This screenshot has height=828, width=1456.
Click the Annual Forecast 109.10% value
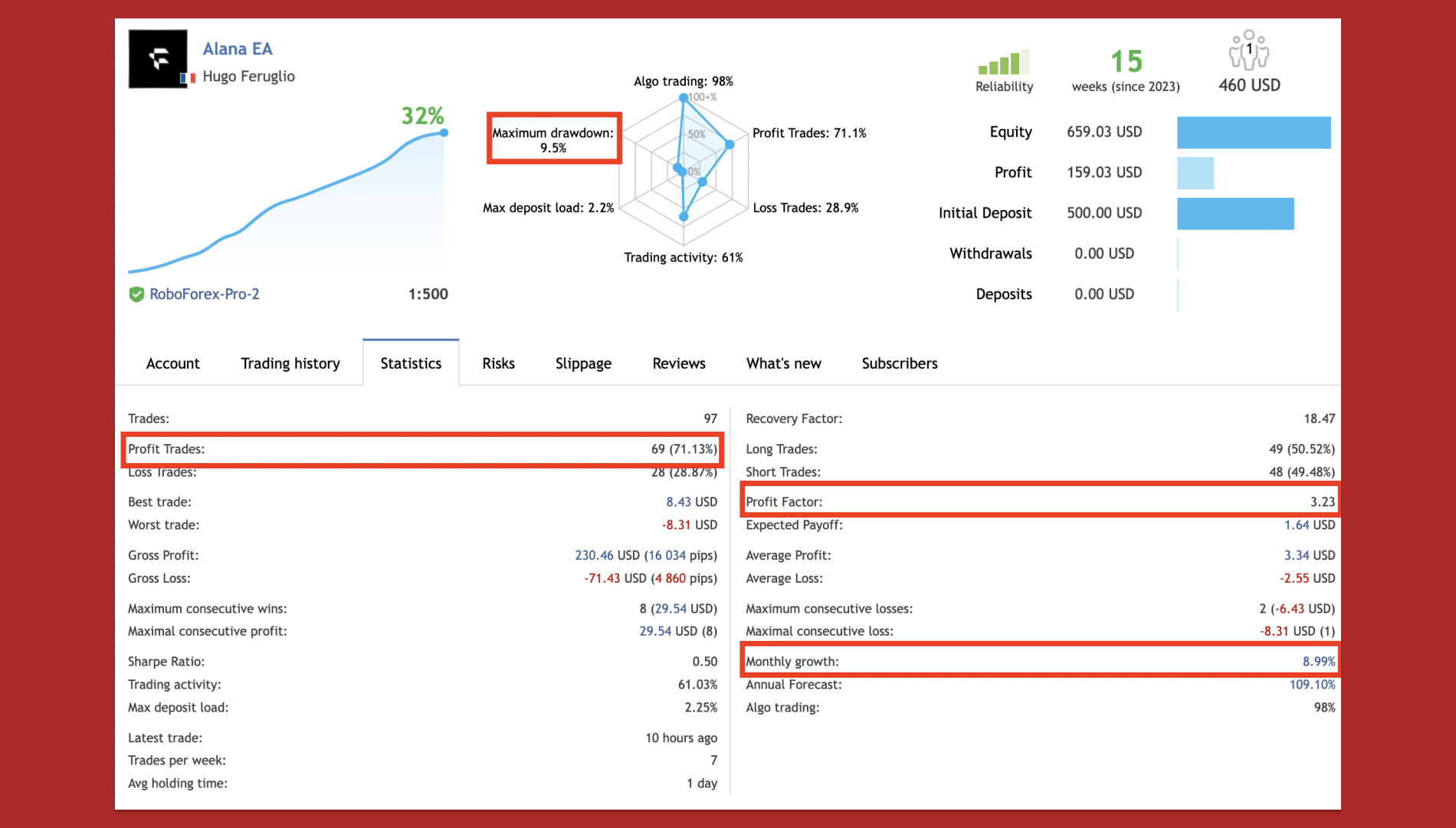click(1312, 685)
